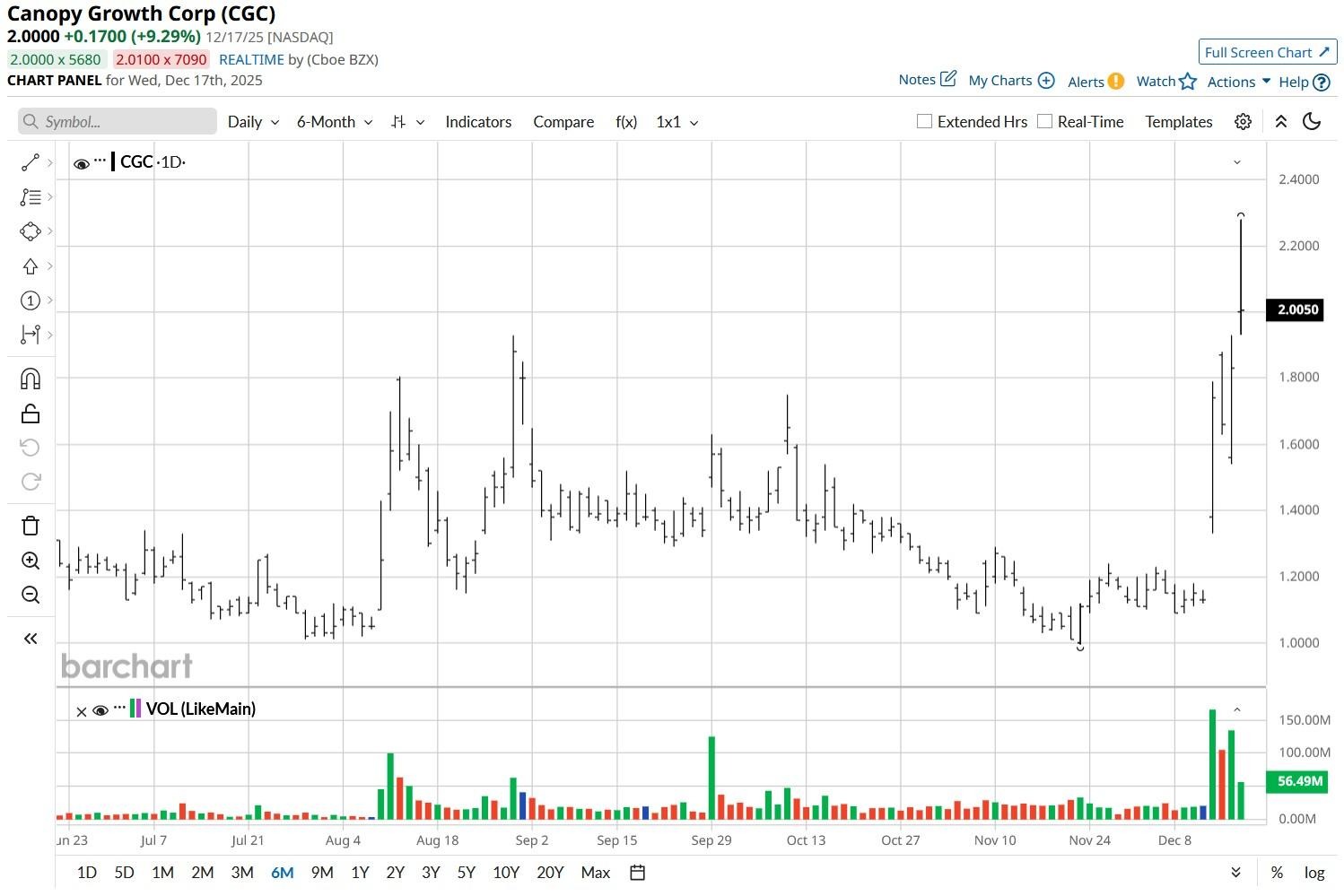Select the 1M time range
This screenshot has height=896, width=1344.
[x=162, y=873]
